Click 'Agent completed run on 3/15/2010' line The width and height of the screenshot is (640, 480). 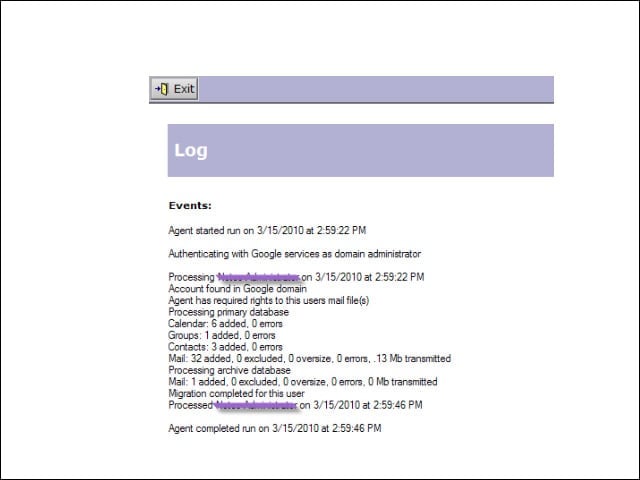click(275, 429)
